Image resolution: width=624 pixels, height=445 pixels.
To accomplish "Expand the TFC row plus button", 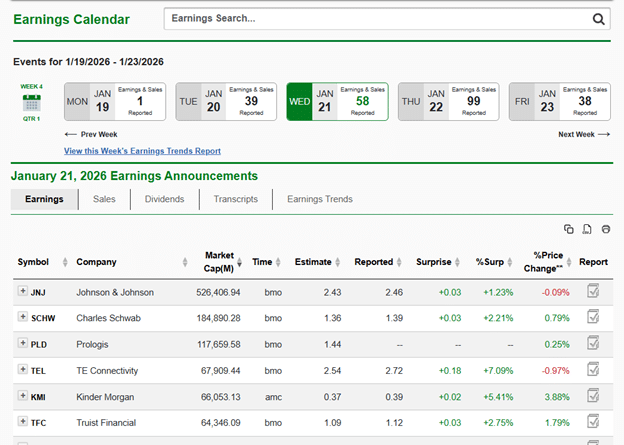I will point(23,421).
